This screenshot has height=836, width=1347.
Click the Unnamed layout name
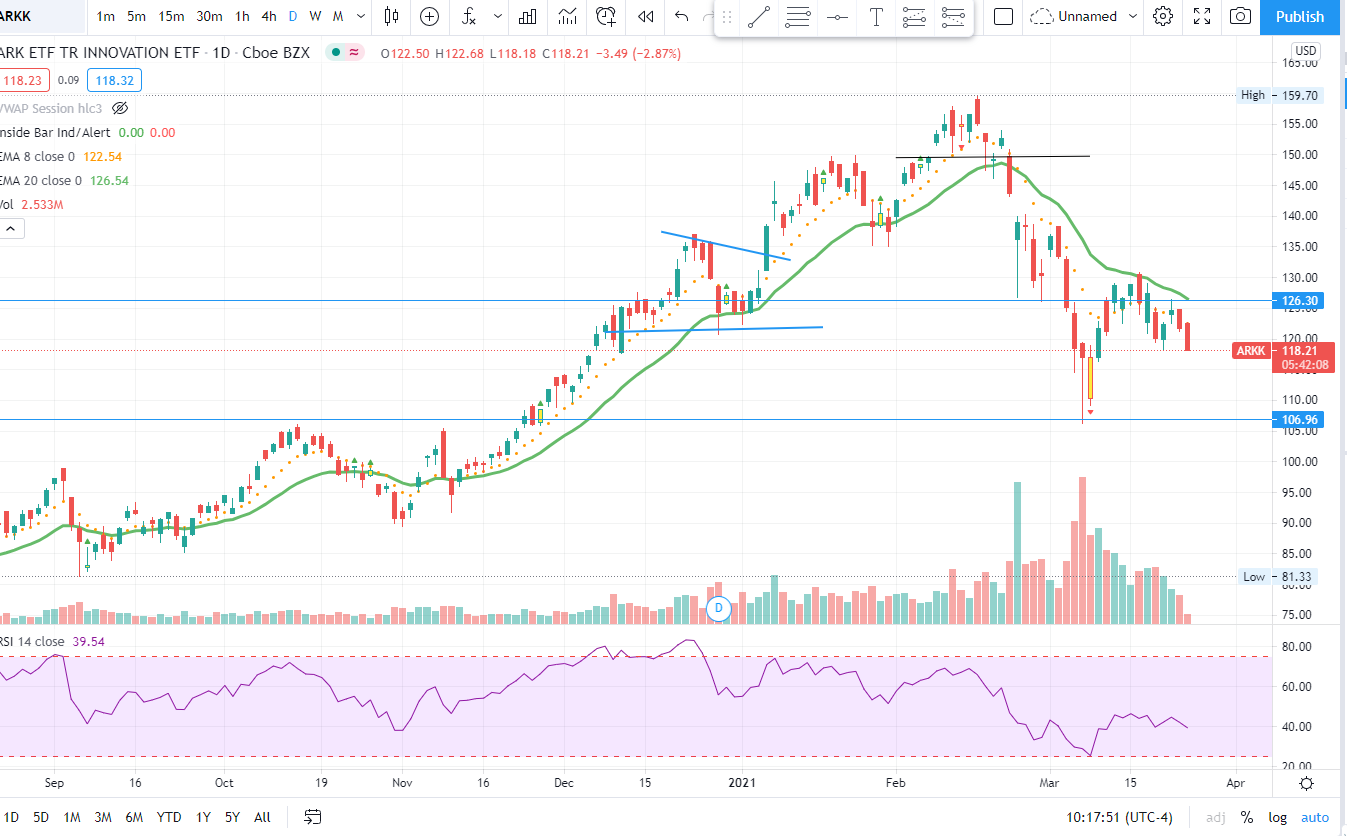click(x=1088, y=16)
